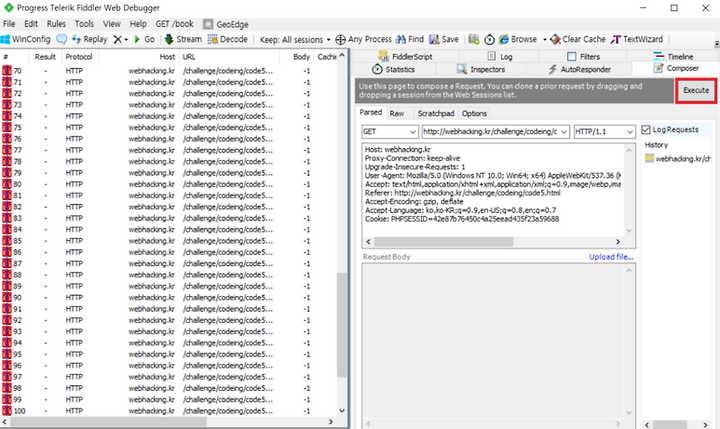Viewport: 720px width, 429px height.
Task: Toggle the Decode toolbar button
Action: click(x=228, y=40)
